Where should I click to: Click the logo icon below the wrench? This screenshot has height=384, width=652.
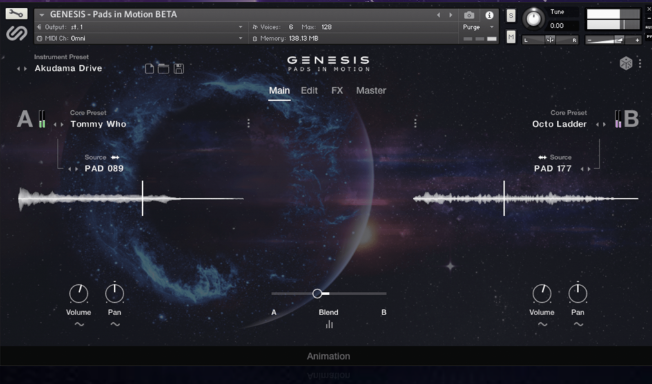click(17, 33)
